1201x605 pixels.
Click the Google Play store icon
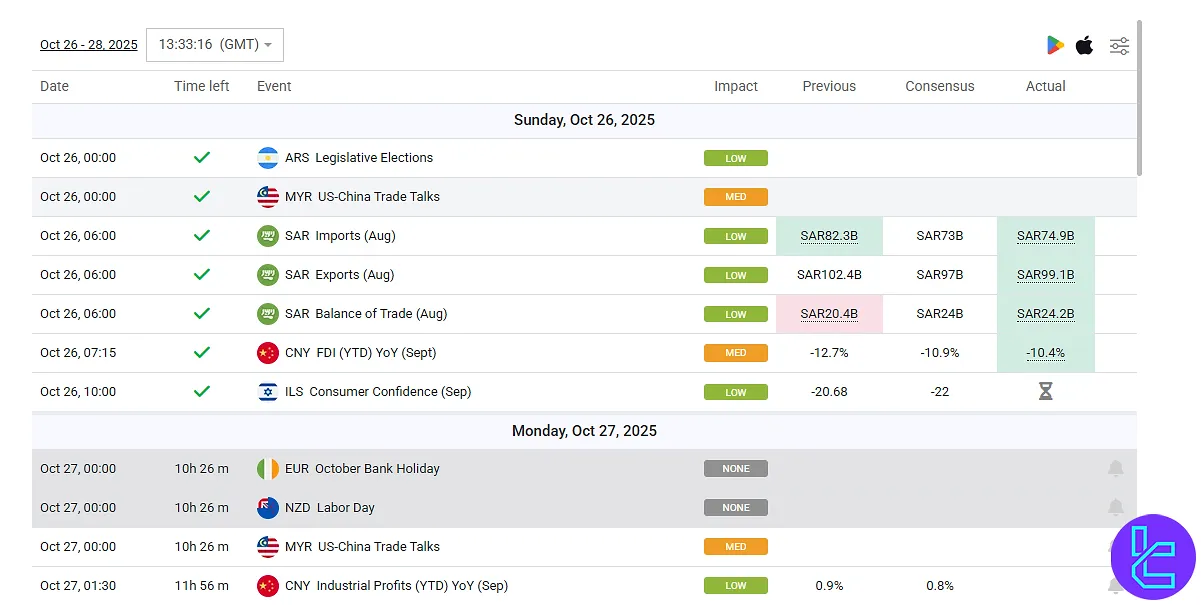1054,45
